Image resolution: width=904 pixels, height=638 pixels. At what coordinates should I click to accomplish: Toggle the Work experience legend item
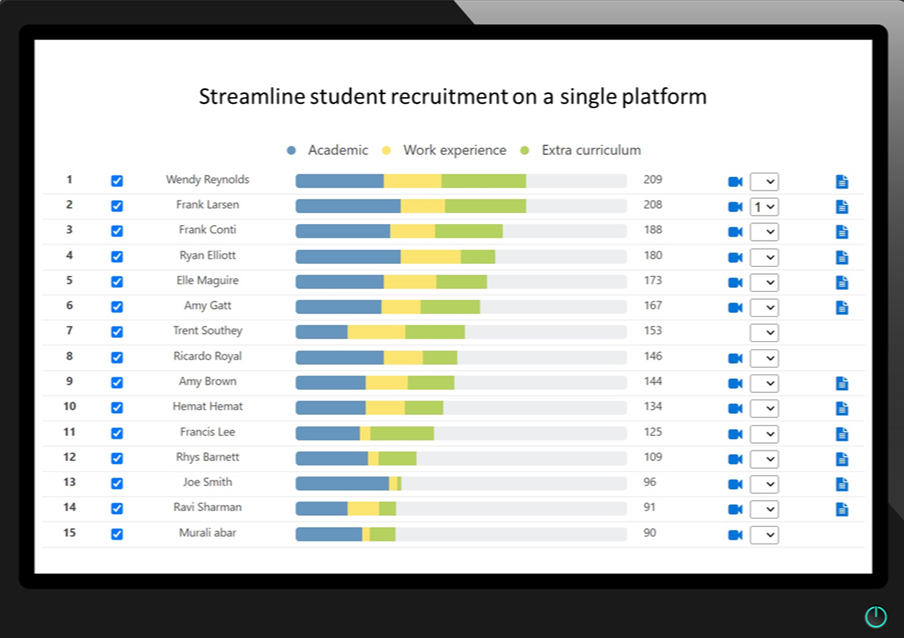click(445, 151)
